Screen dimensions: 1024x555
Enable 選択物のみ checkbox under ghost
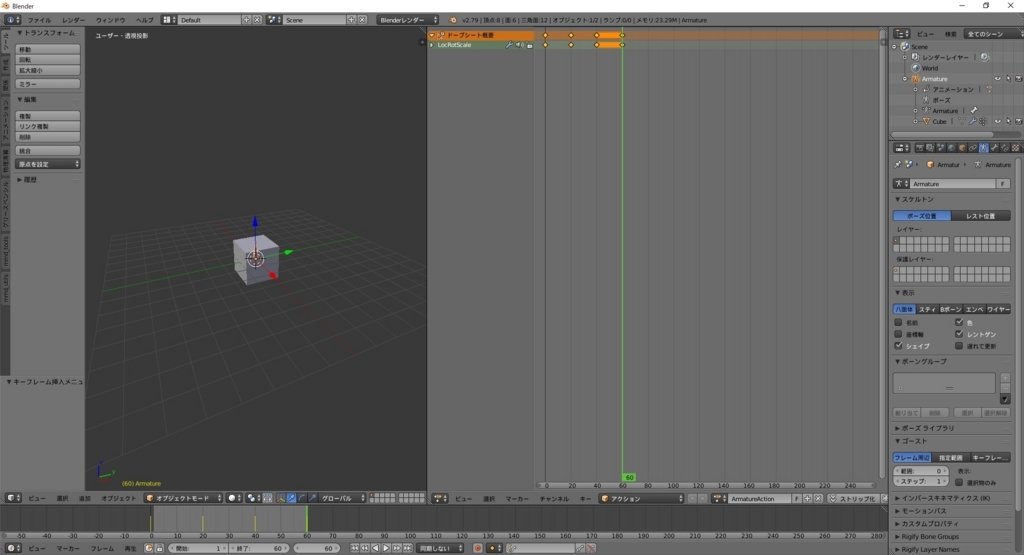(x=959, y=483)
